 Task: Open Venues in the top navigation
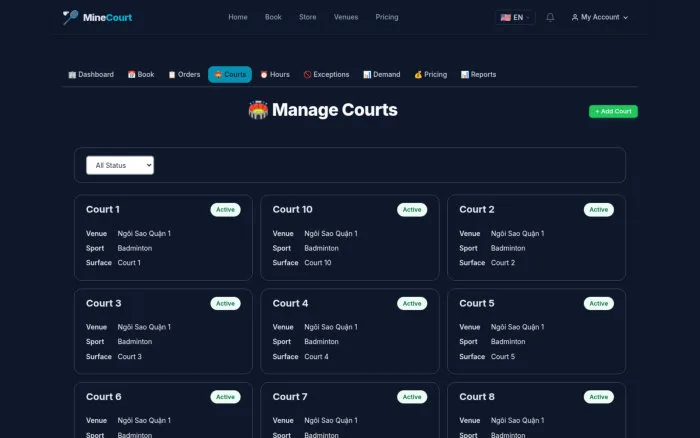pos(346,17)
